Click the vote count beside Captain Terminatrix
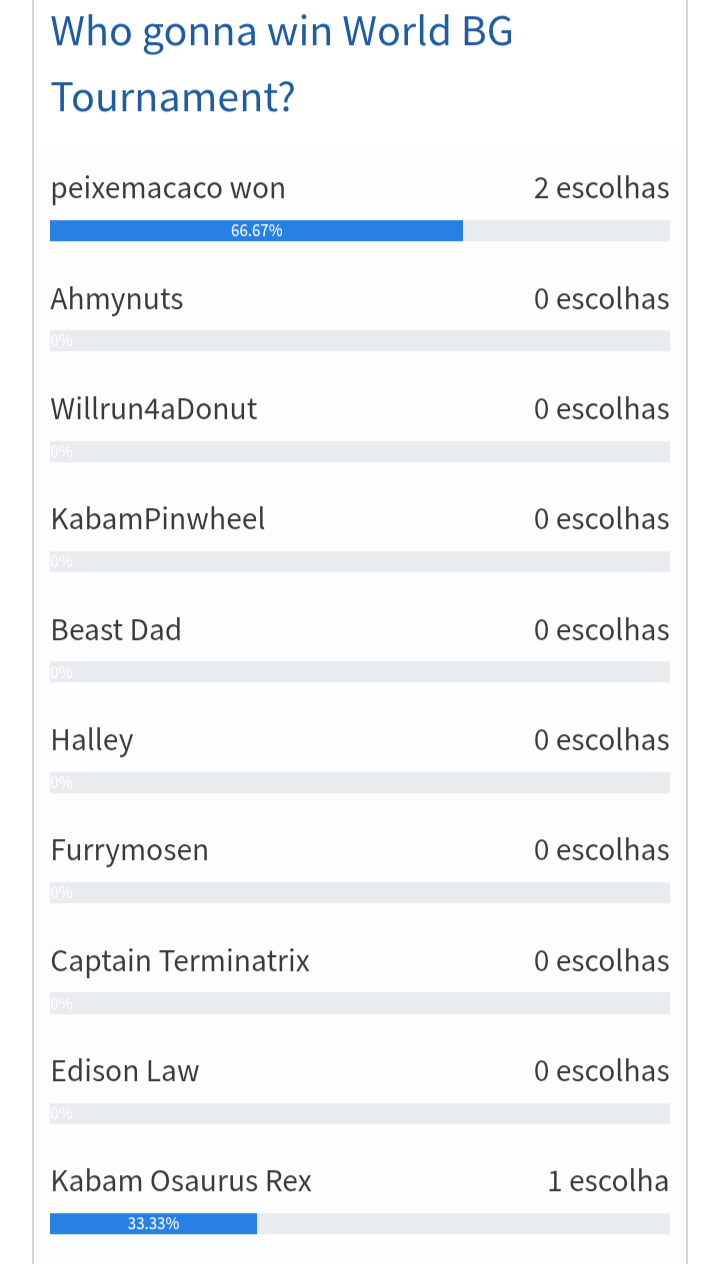The image size is (720, 1264). point(601,961)
